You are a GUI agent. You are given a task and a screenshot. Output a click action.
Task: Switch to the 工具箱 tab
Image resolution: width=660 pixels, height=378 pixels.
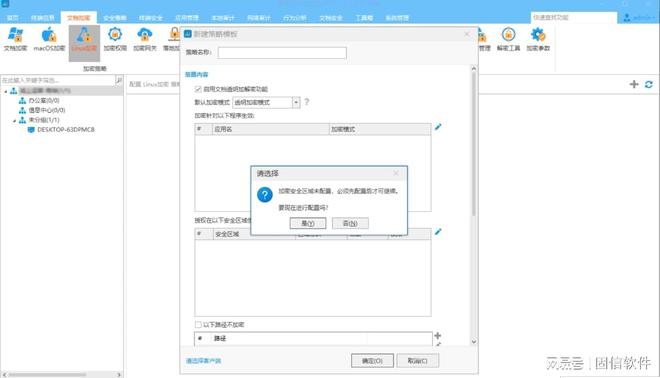[364, 18]
